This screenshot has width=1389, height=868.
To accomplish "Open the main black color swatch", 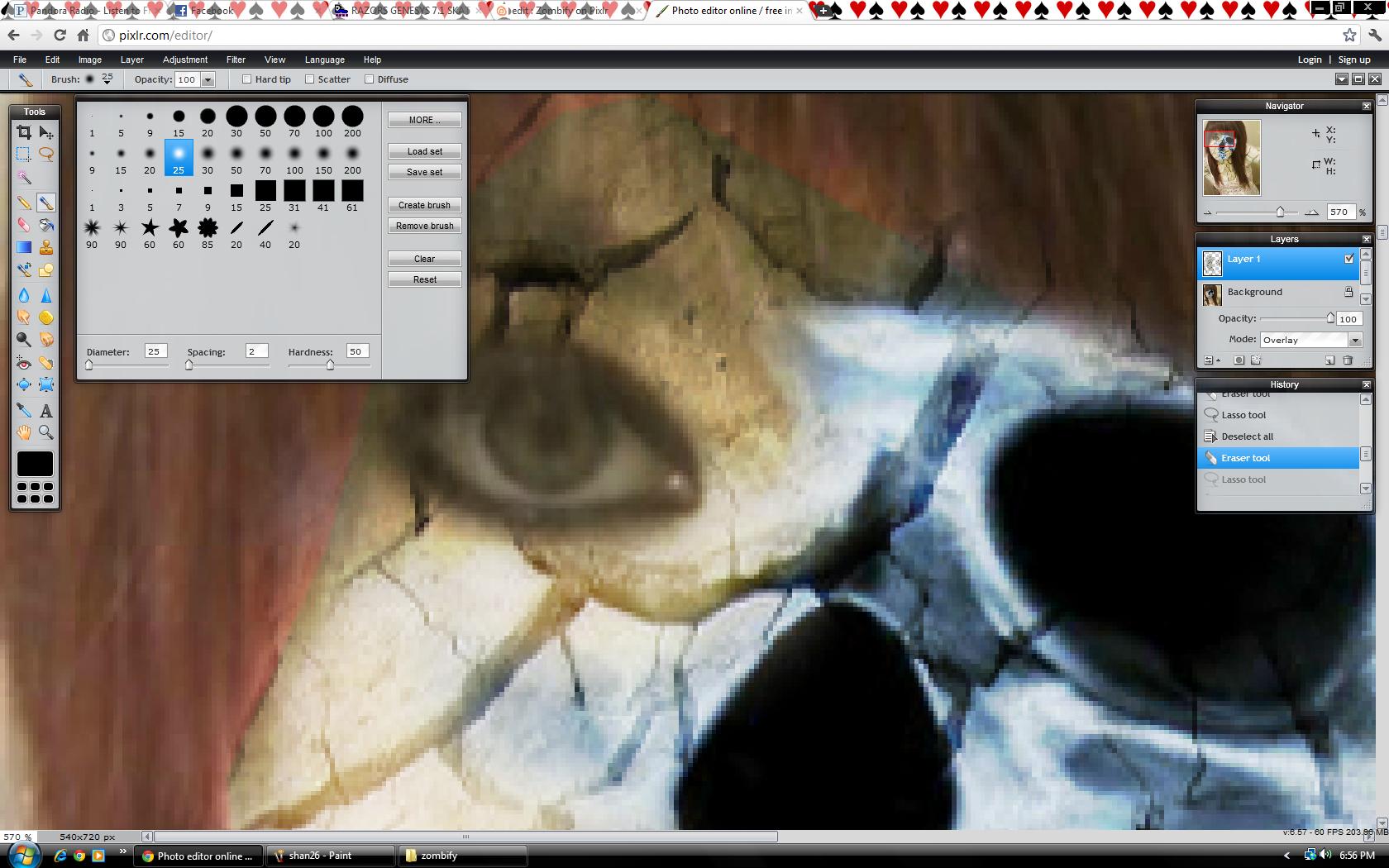I will 35,464.
